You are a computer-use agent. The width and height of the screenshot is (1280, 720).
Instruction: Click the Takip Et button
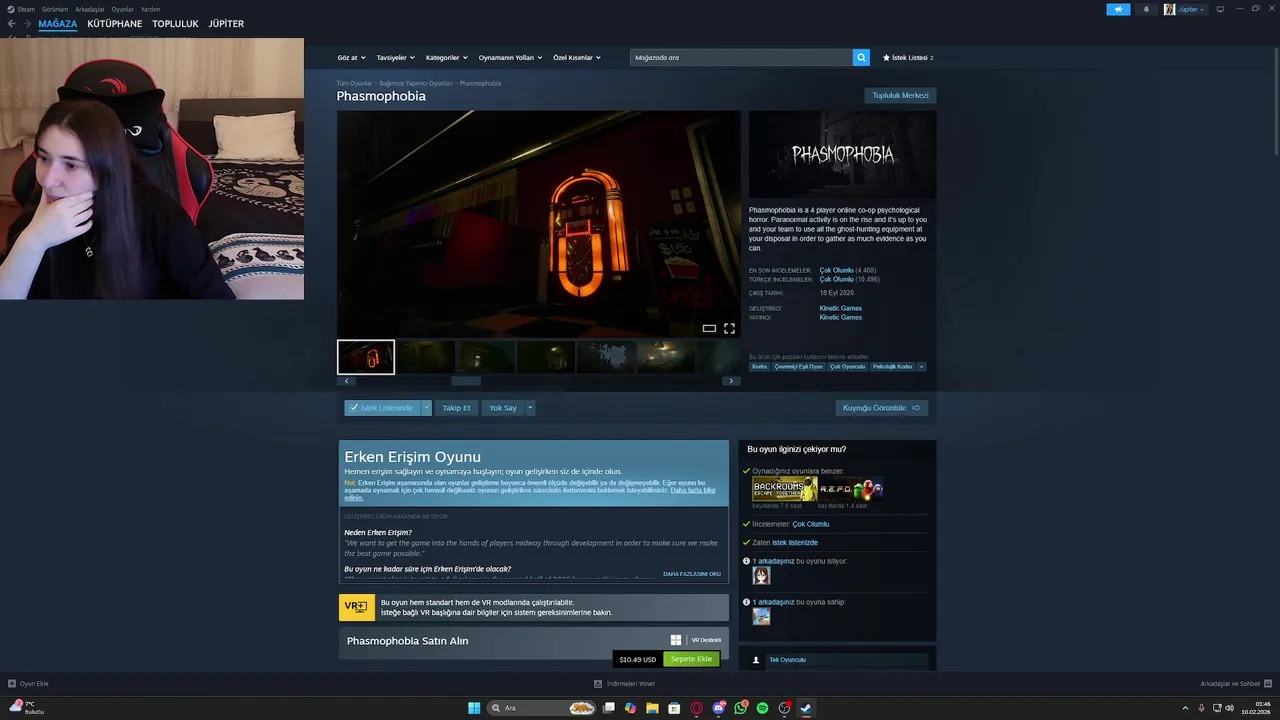pos(456,408)
